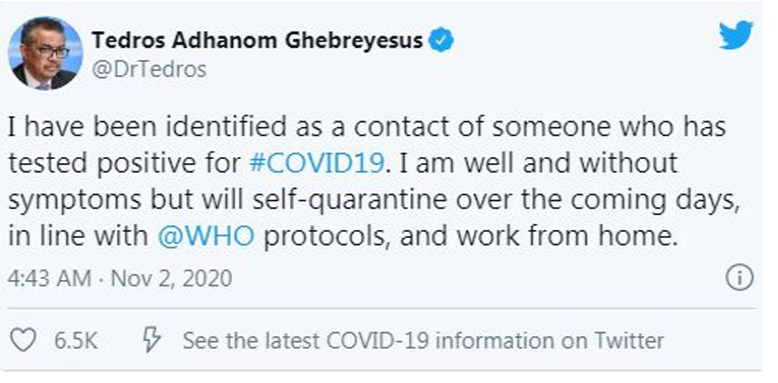Open the @WHO mention
778x383 pixels.
pos(206,237)
